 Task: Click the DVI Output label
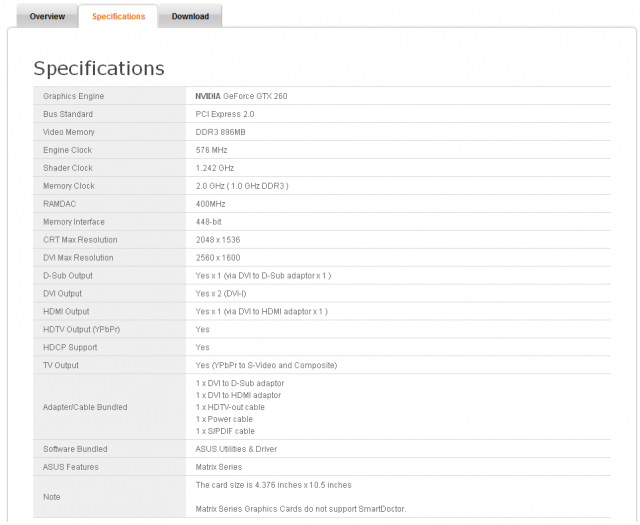pyautogui.click(x=62, y=294)
